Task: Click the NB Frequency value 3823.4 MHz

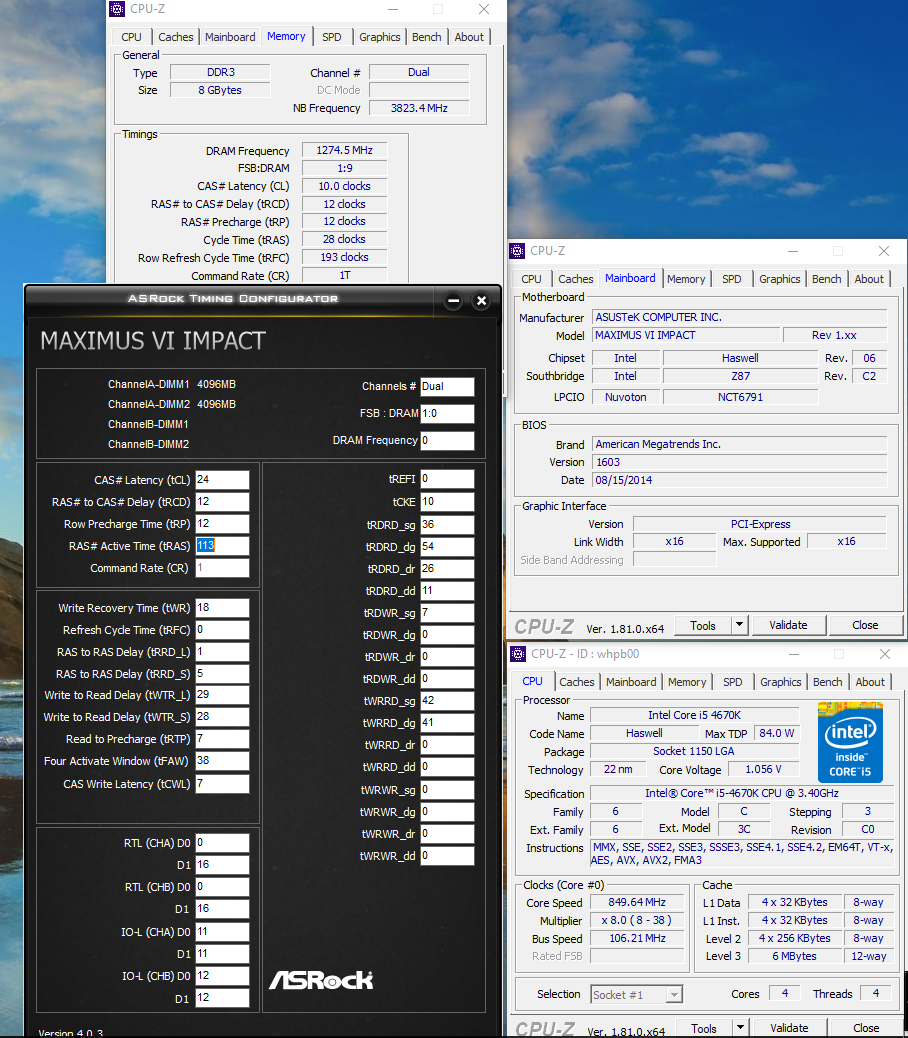Action: (x=419, y=108)
